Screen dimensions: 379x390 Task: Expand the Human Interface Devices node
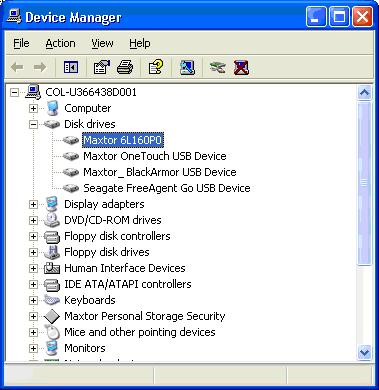coord(33,268)
